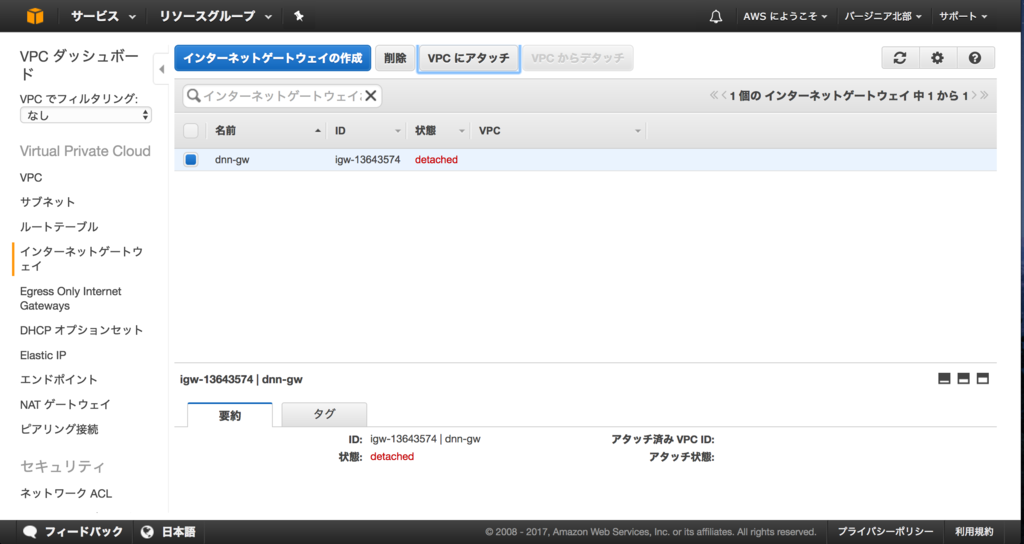Click the フィードバック button
The height and width of the screenshot is (544, 1024).
tap(72, 532)
